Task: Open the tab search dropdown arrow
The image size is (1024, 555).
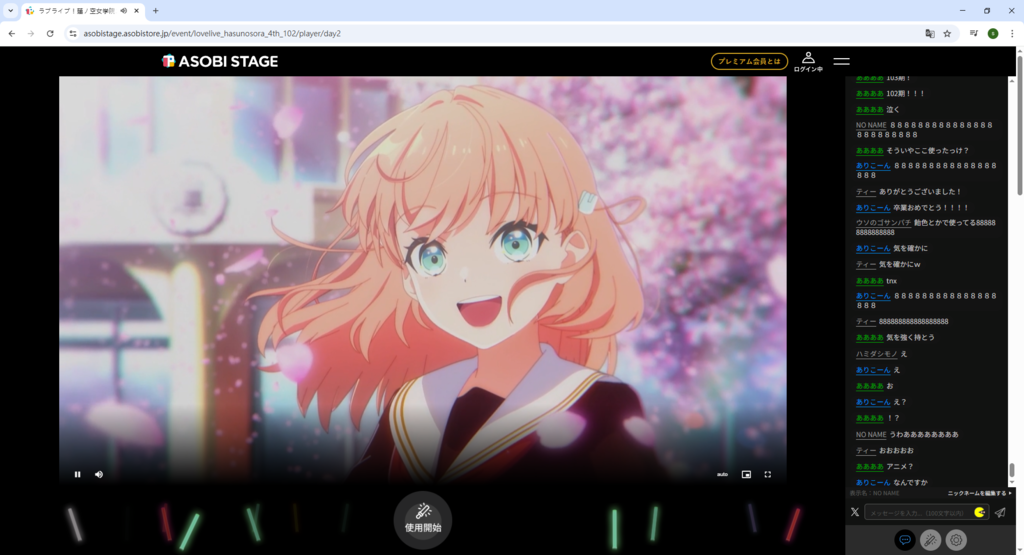Action: (10, 10)
